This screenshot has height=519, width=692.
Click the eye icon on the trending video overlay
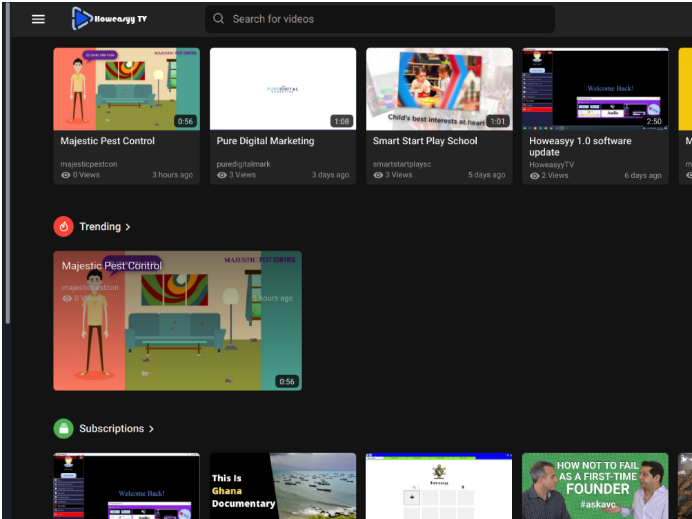coord(67,298)
